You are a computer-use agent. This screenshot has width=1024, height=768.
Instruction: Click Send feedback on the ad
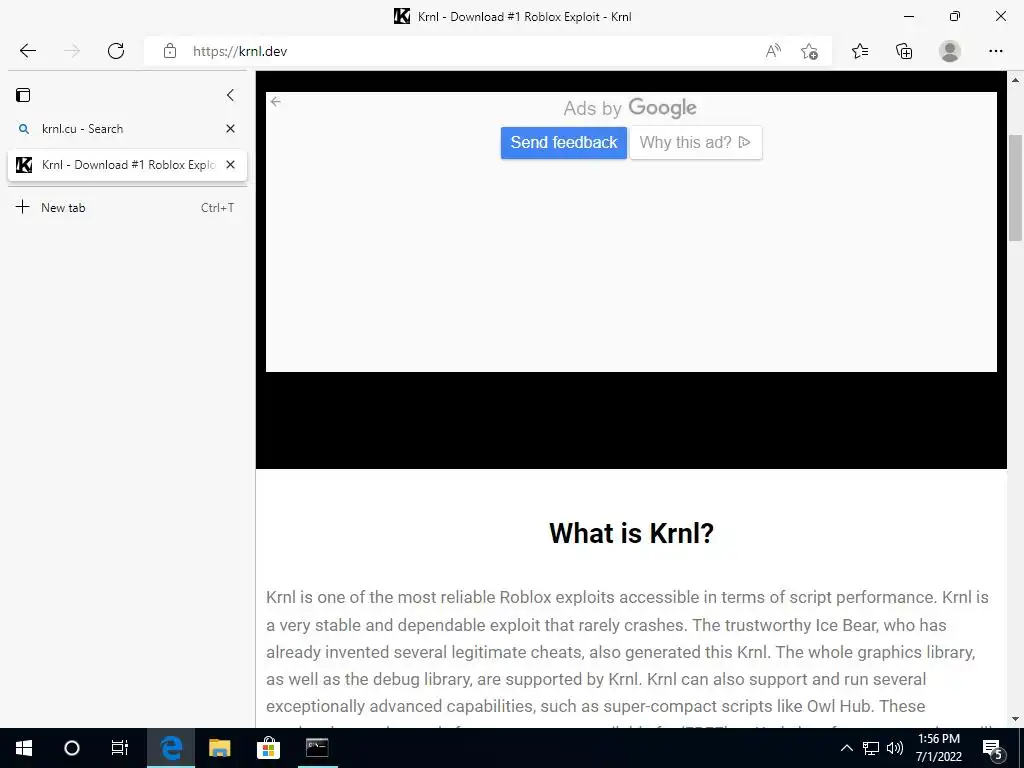564,142
